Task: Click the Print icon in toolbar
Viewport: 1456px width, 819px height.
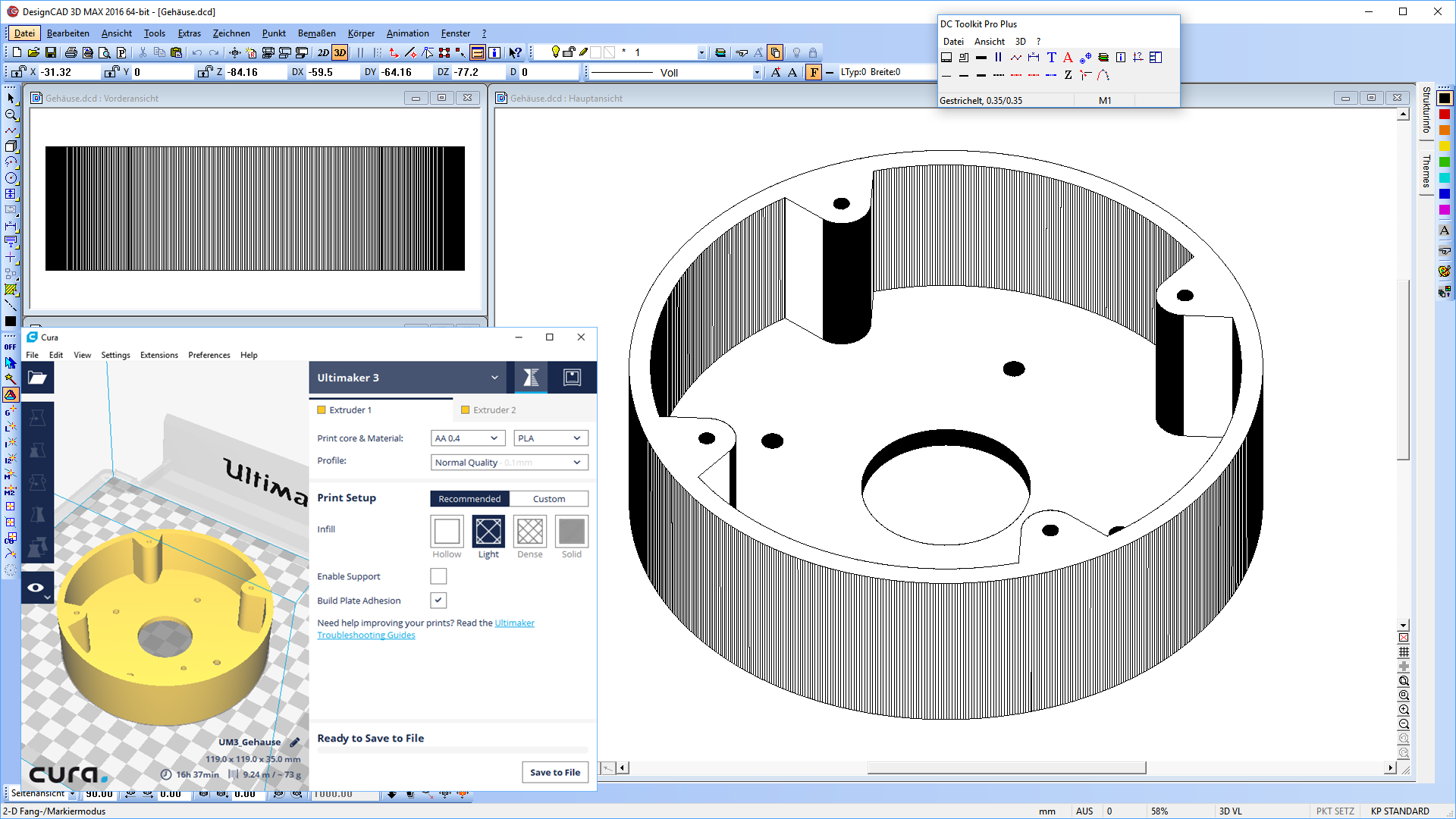Action: pyautogui.click(x=71, y=52)
